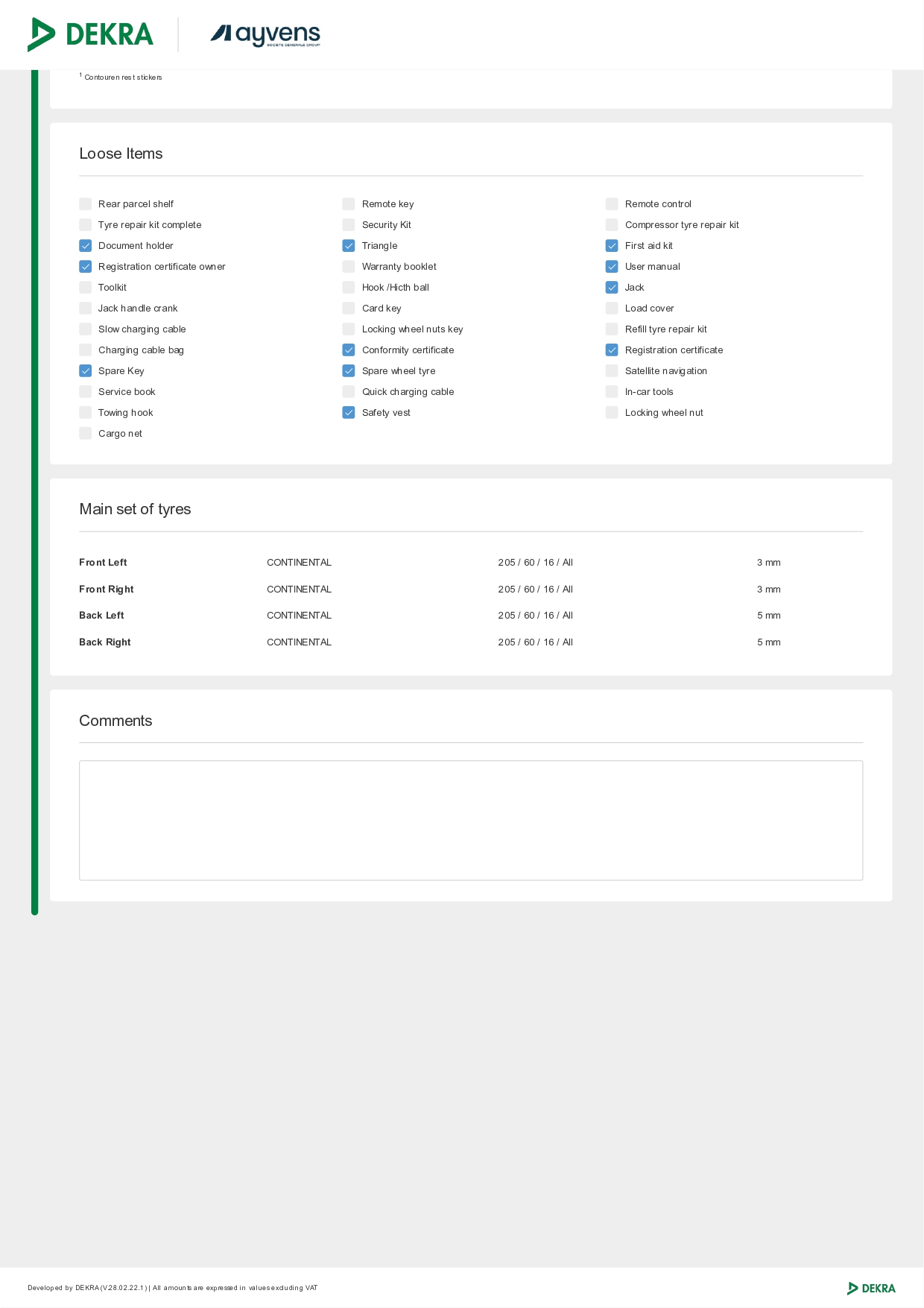This screenshot has height=1308, width=924.
Task: Enable the Towing hook checkbox
Action: point(86,413)
